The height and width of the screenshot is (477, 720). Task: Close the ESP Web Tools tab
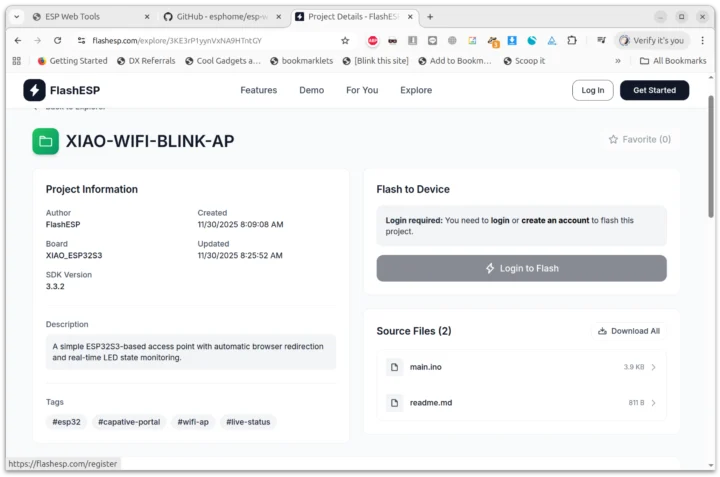(x=147, y=17)
